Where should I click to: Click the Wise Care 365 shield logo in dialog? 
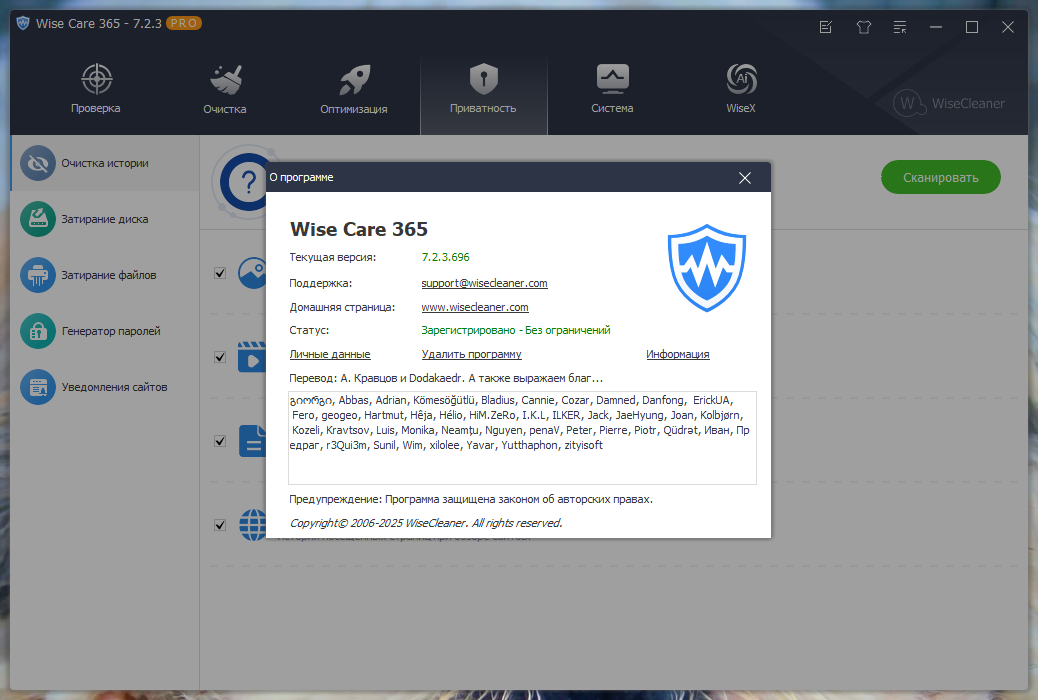[x=707, y=268]
